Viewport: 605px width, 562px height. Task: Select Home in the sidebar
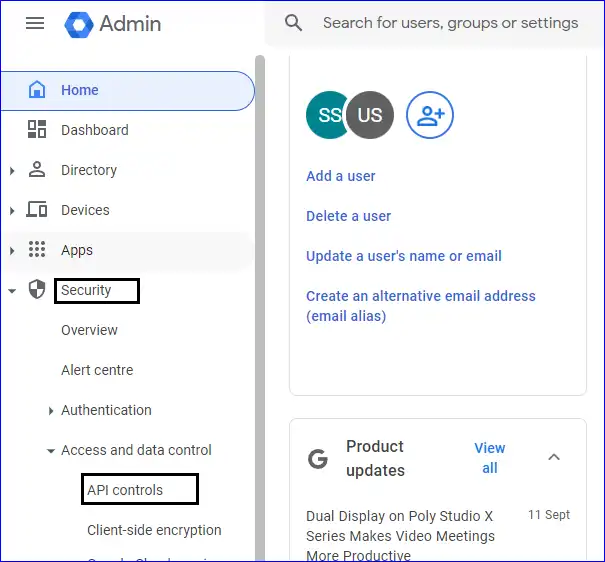tap(127, 91)
